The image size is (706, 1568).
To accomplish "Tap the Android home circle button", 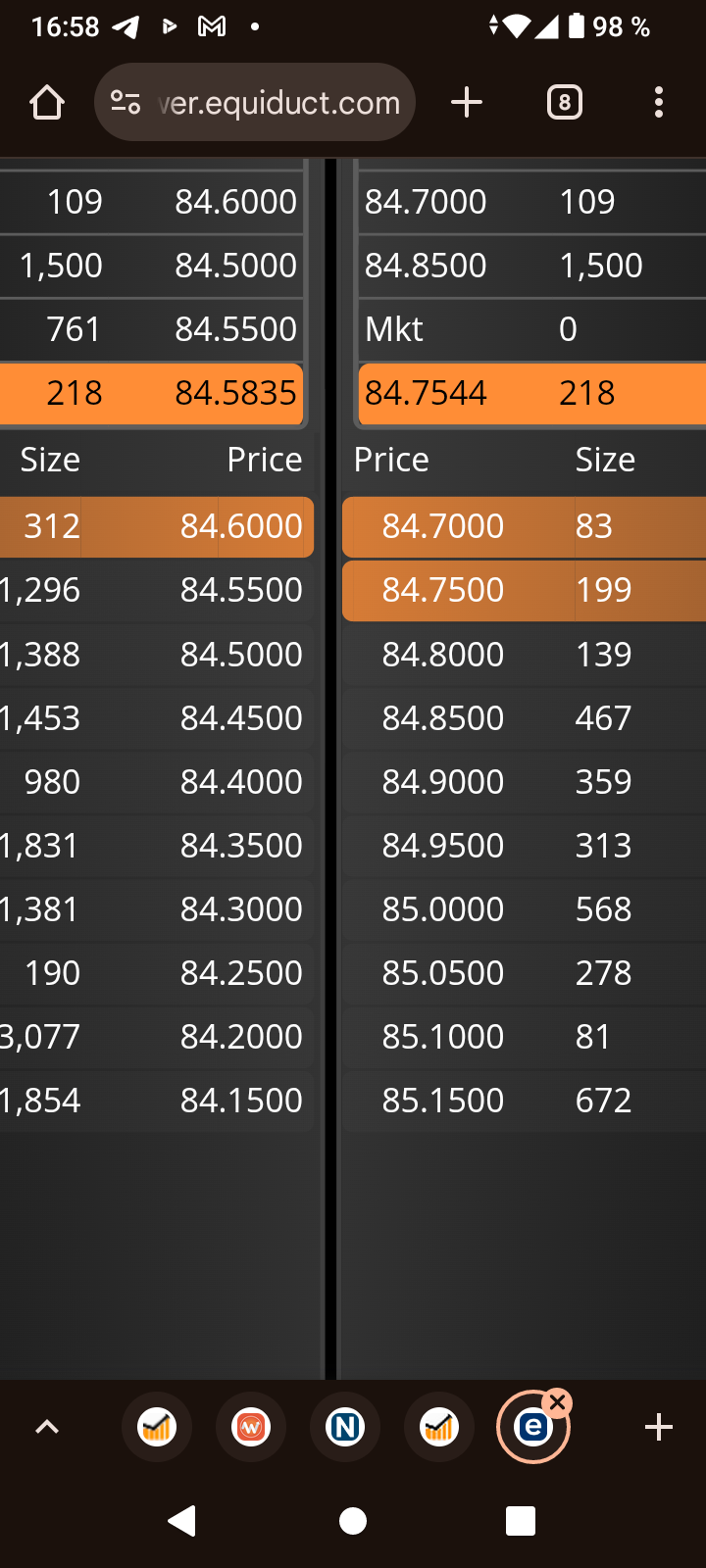I will click(x=353, y=1521).
